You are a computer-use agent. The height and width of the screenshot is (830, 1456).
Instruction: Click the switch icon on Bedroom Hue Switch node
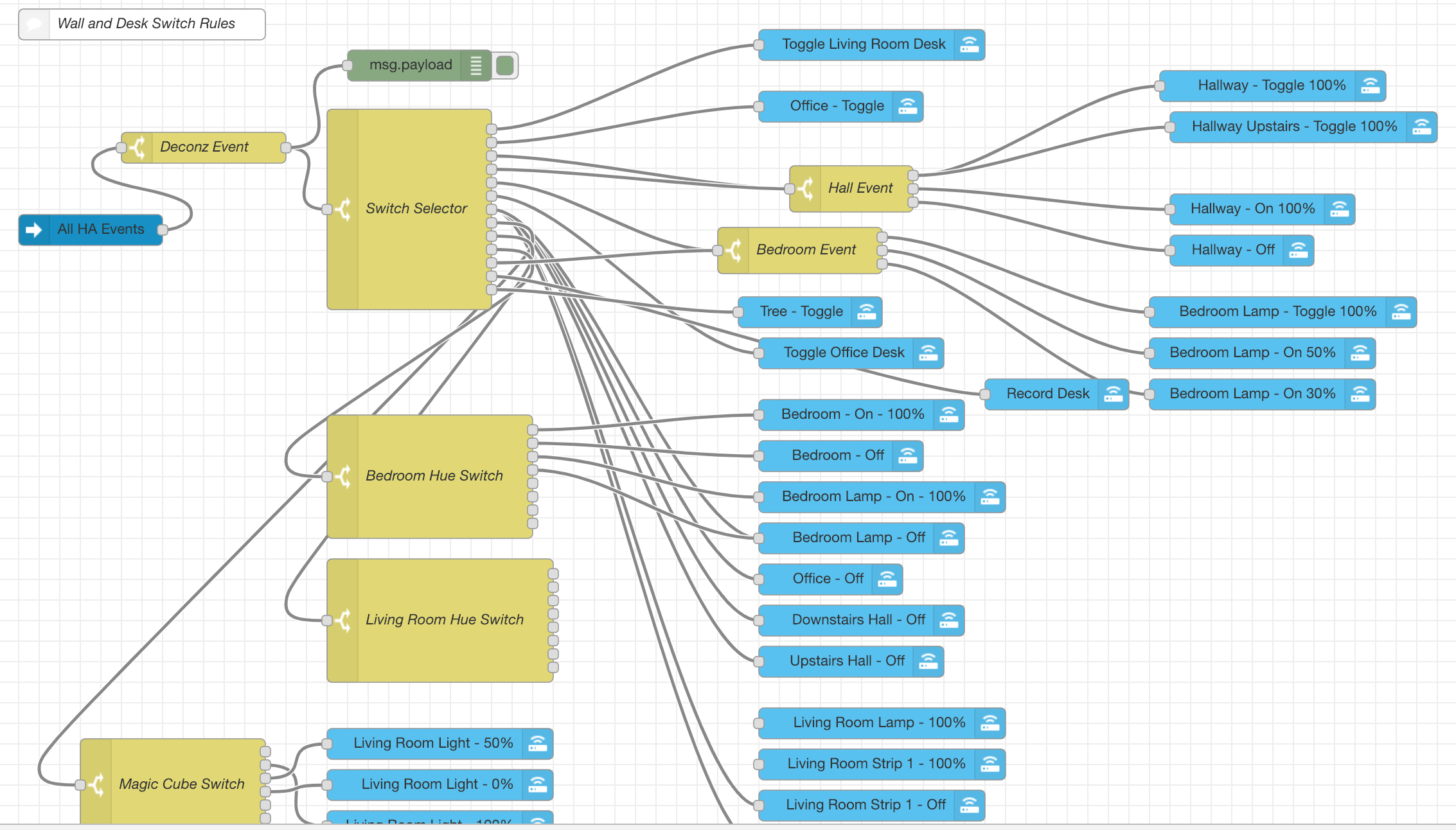click(344, 476)
